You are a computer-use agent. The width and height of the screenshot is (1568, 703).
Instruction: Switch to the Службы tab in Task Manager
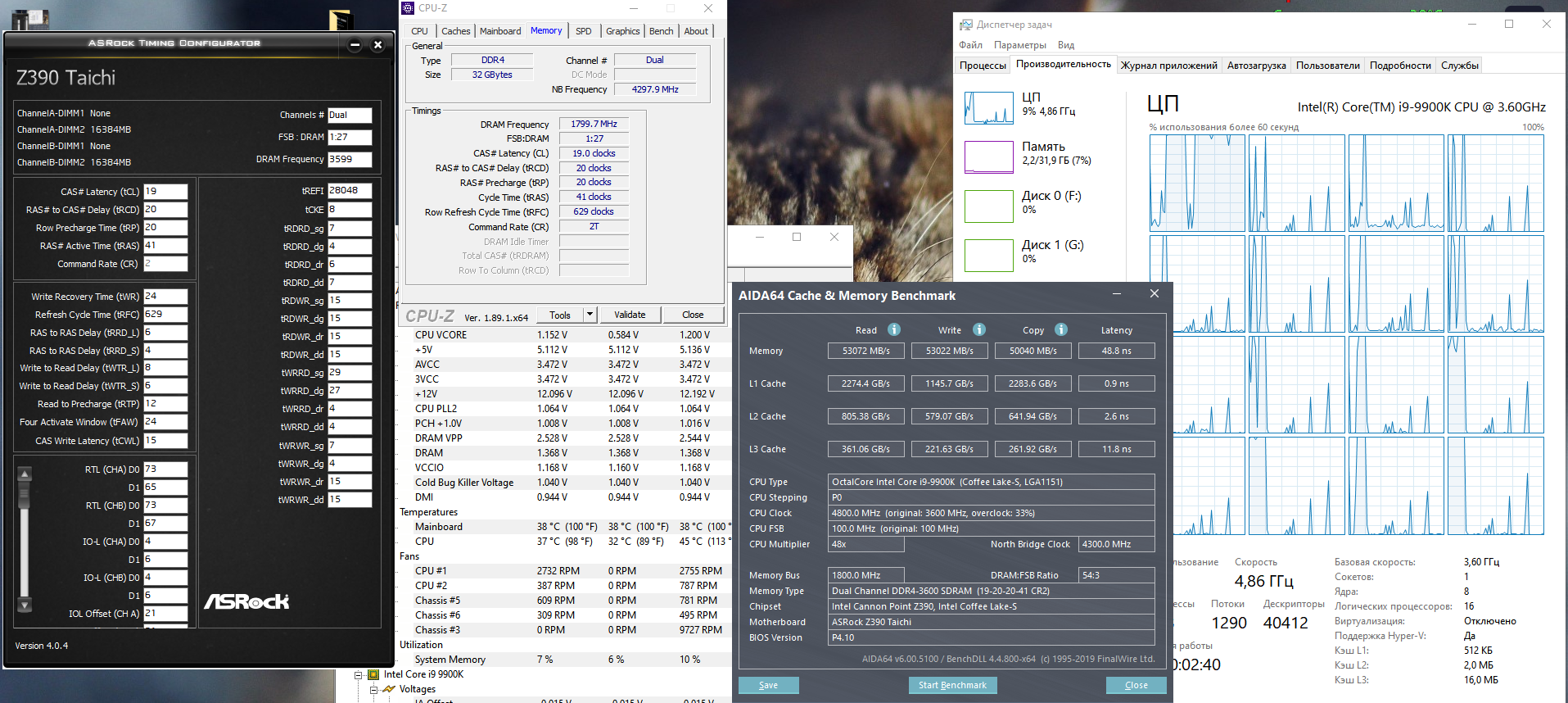click(1460, 66)
